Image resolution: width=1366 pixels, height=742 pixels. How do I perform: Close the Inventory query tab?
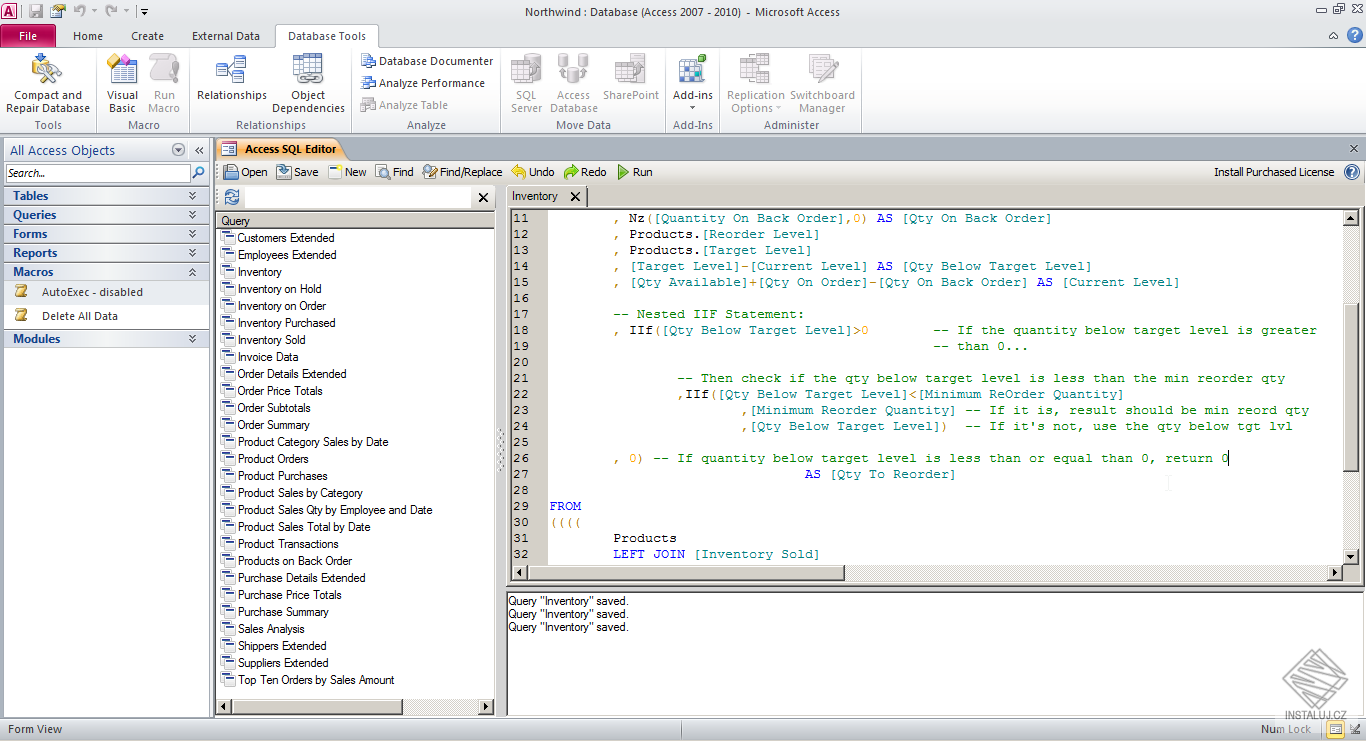click(x=575, y=197)
